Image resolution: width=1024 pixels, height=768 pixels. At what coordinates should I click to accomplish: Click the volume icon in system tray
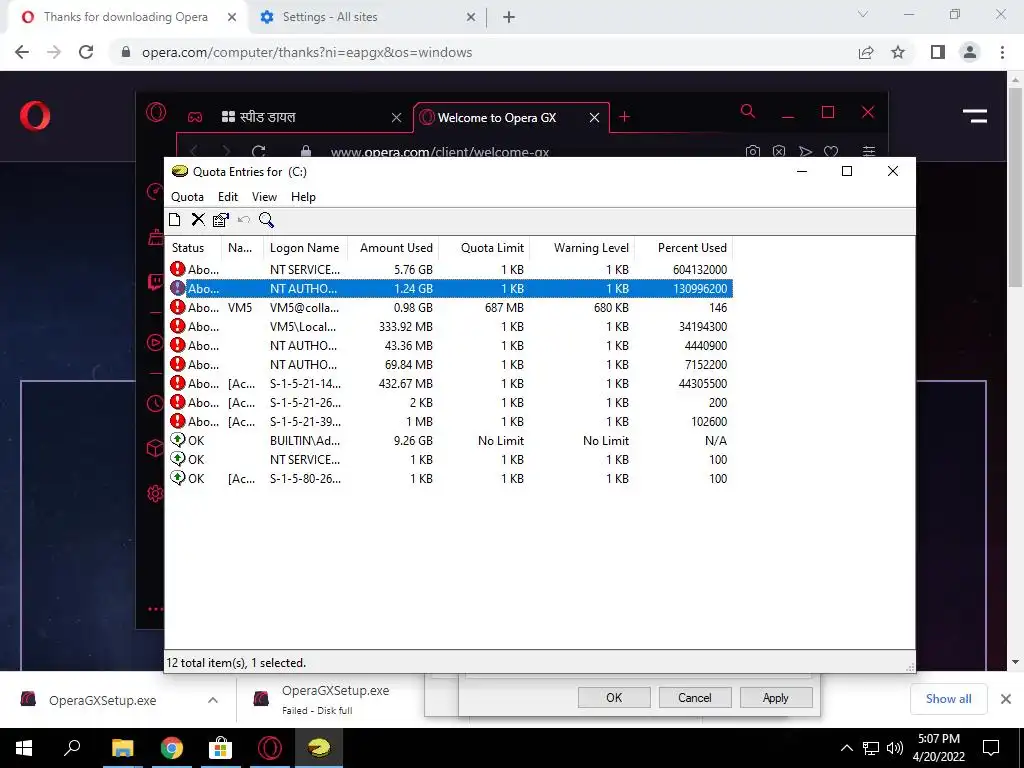[894, 748]
